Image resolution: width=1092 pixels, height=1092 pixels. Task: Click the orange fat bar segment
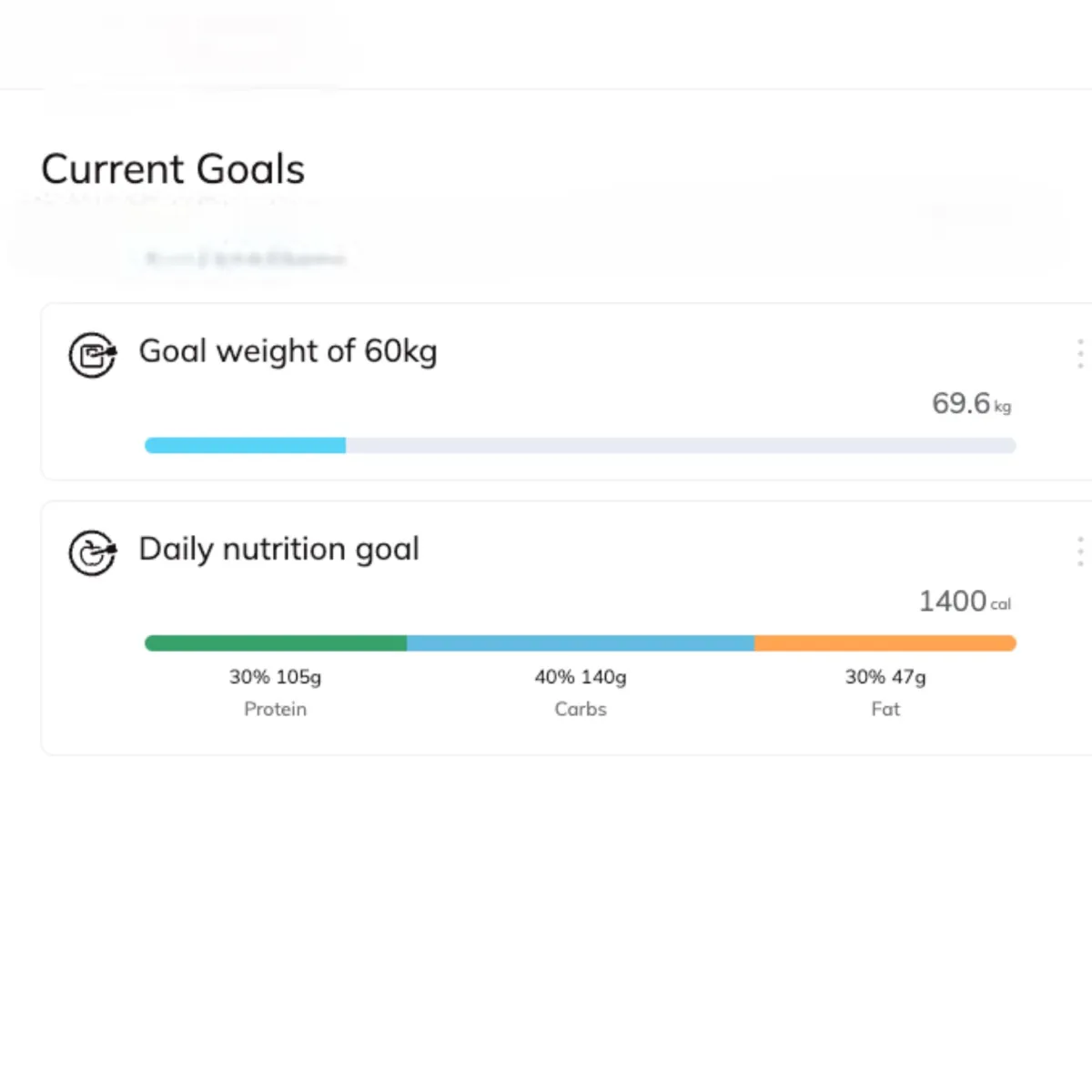[x=885, y=643]
